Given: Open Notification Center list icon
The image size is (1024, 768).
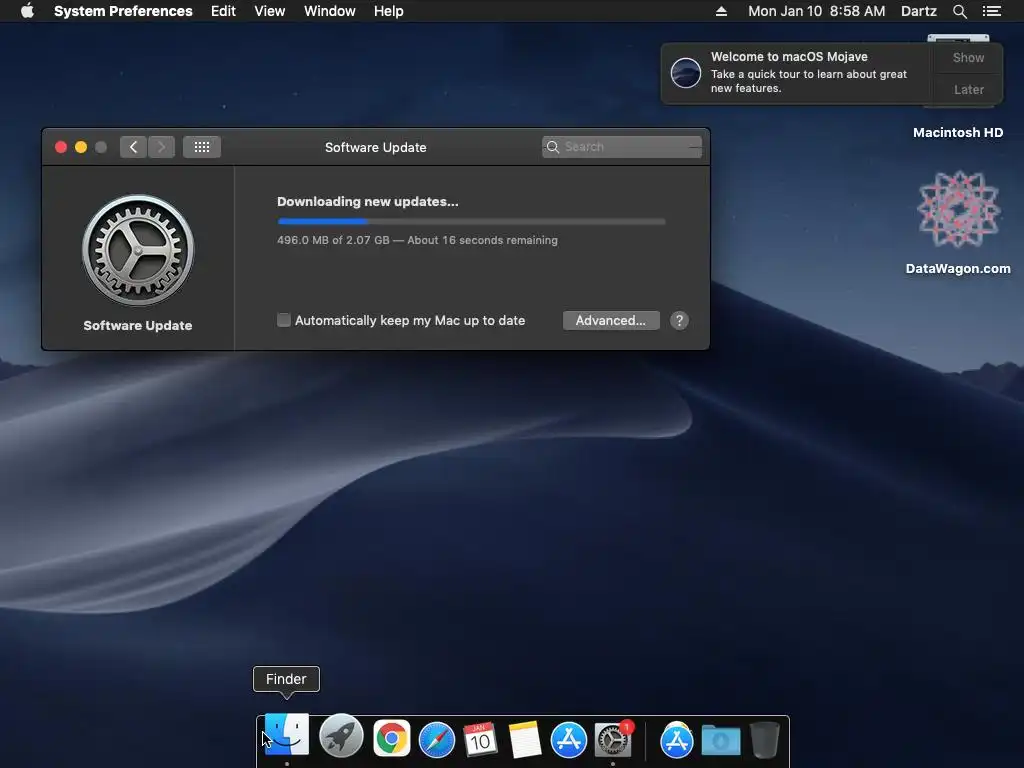Looking at the screenshot, I should coord(991,11).
